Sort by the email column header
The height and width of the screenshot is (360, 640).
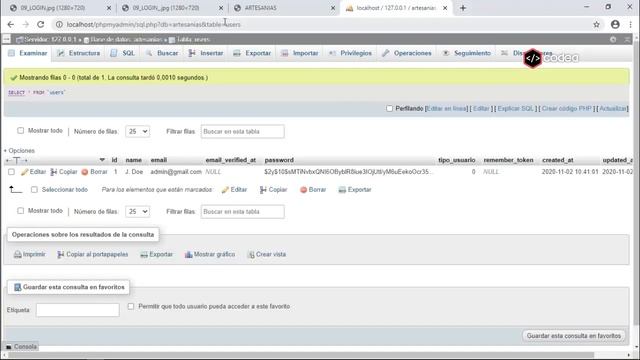coord(159,160)
